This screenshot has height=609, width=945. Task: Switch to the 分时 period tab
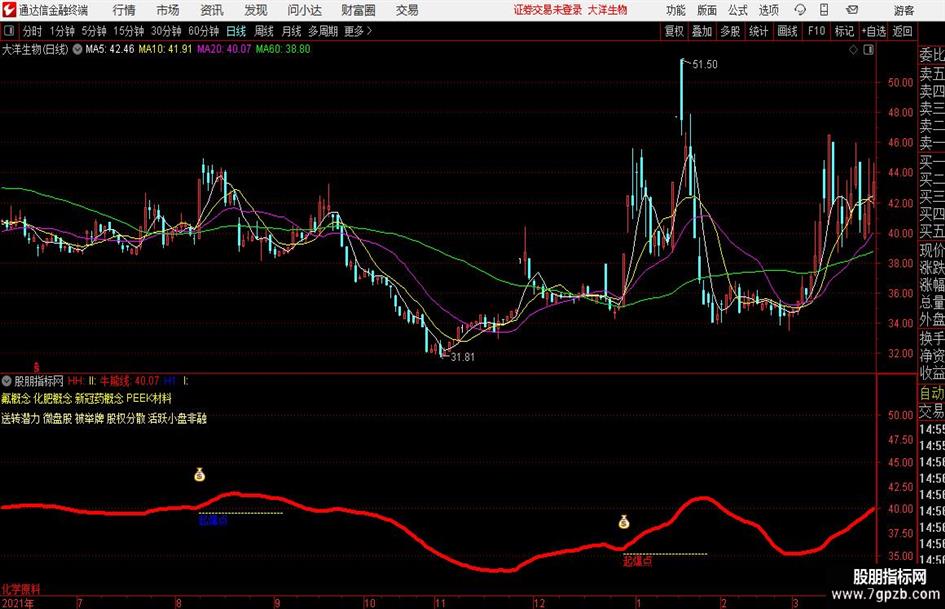[33, 31]
